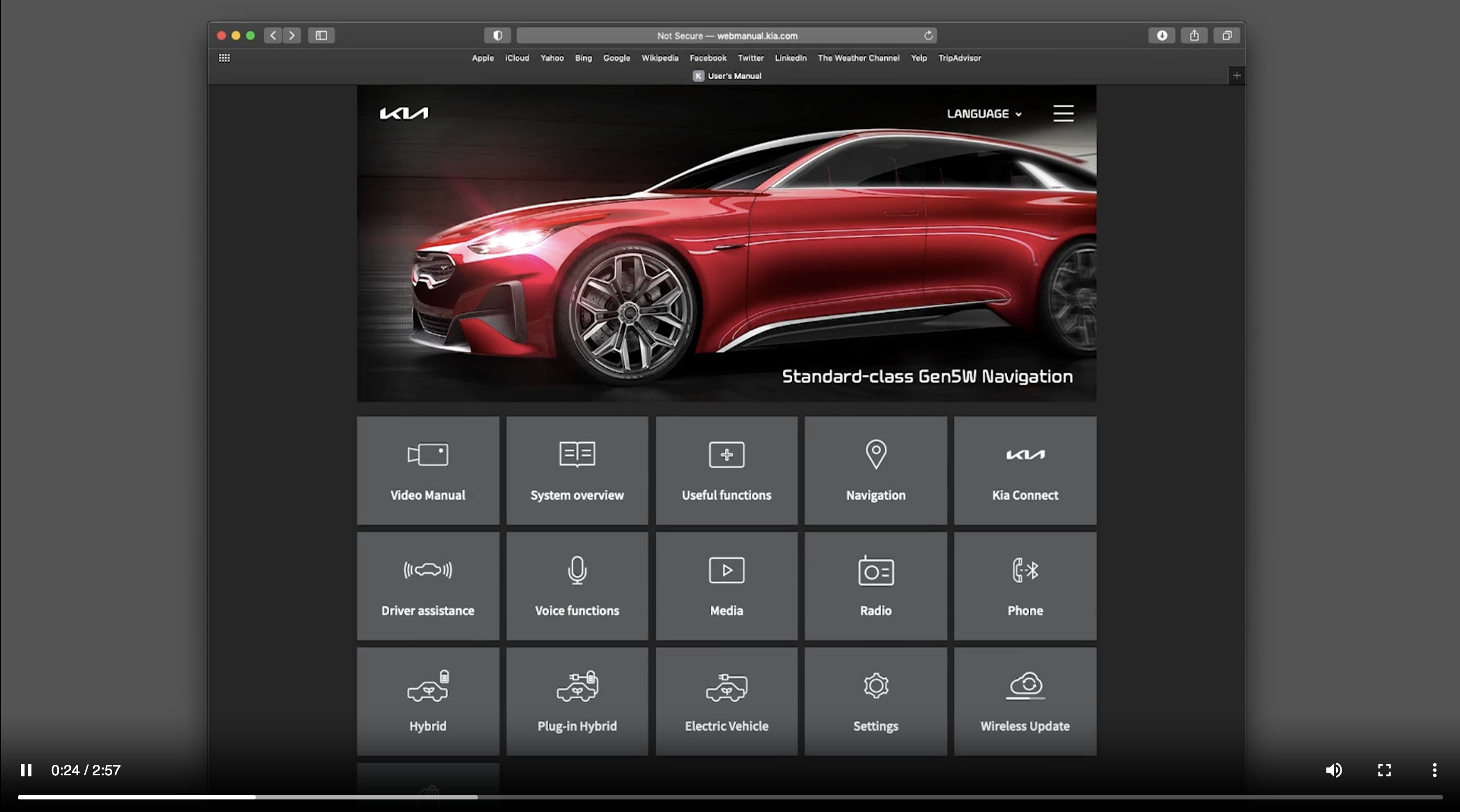Screen dimensions: 1460x812
Task: Open the Phone Bluetooth tile
Action: [x=1024, y=586]
